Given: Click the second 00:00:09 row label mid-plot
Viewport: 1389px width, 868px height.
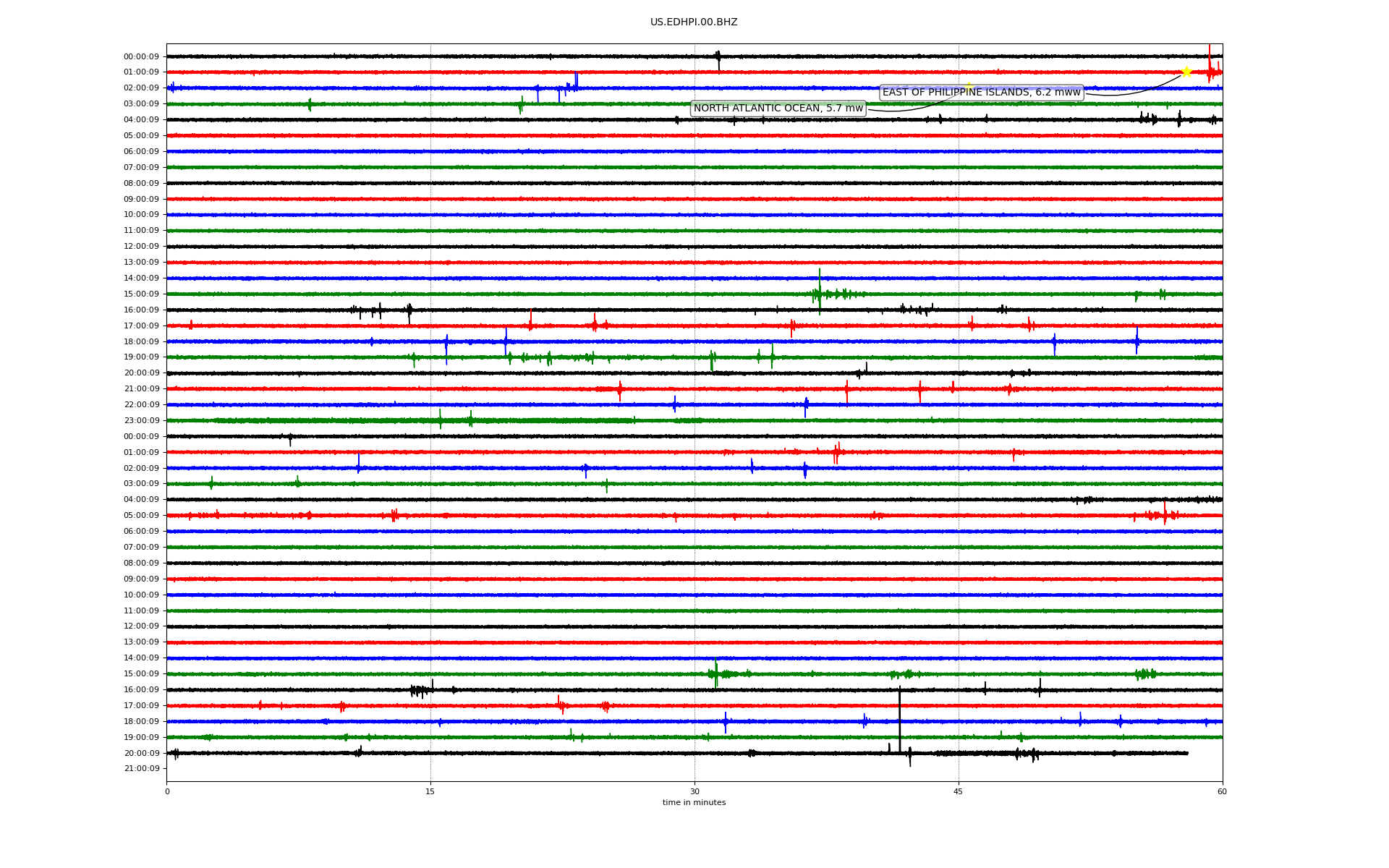Looking at the screenshot, I should click(x=141, y=437).
